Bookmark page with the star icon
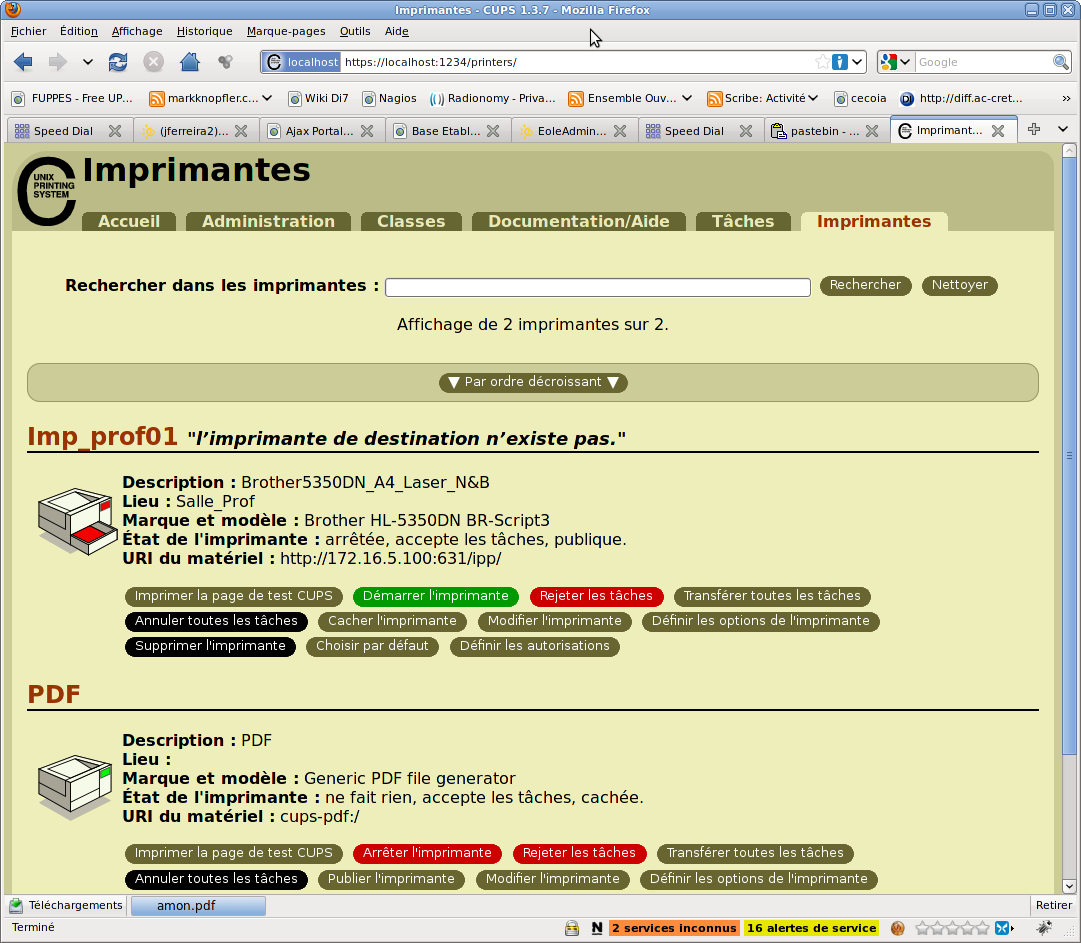This screenshot has width=1081, height=943. 822,62
